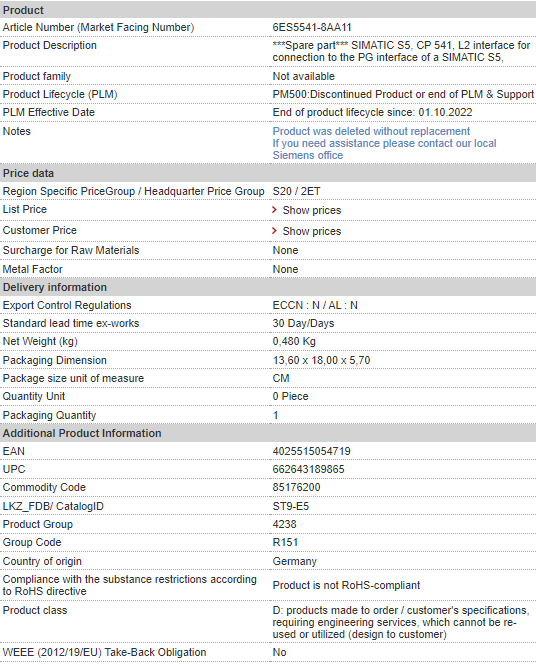
Task: Select the EAN number 4025515054719
Action: (312, 451)
